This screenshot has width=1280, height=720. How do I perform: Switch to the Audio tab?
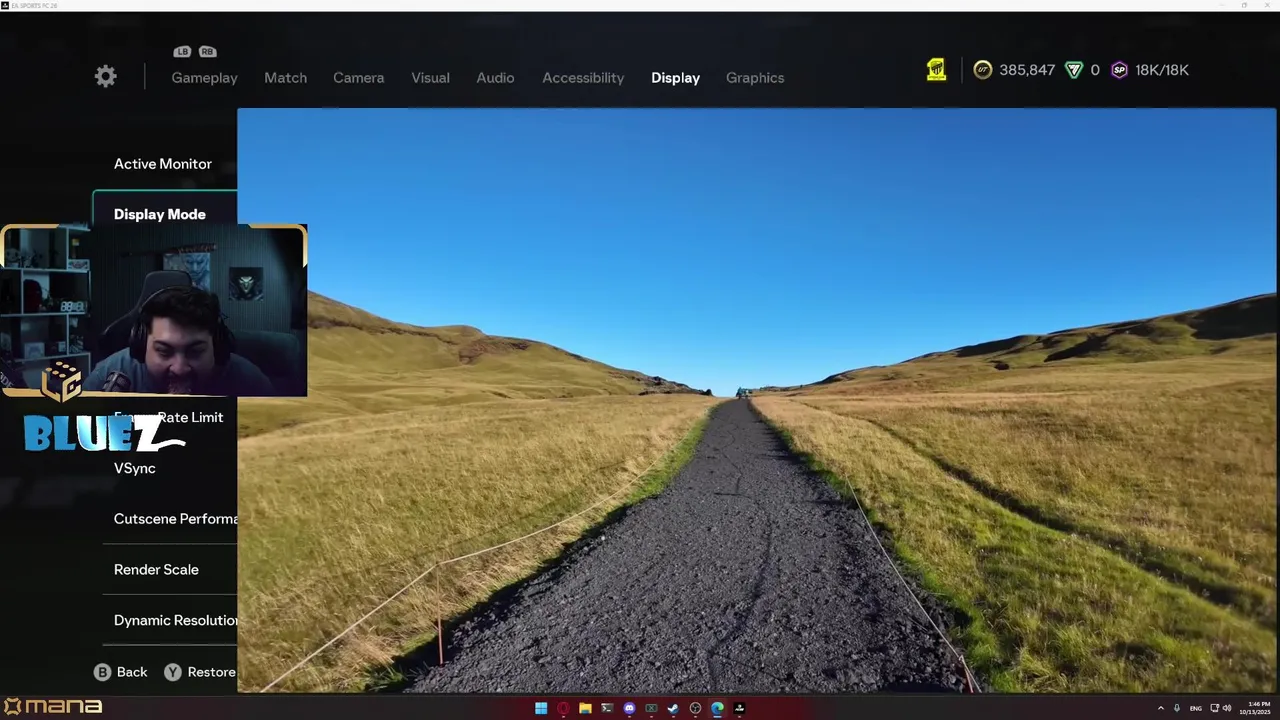495,78
